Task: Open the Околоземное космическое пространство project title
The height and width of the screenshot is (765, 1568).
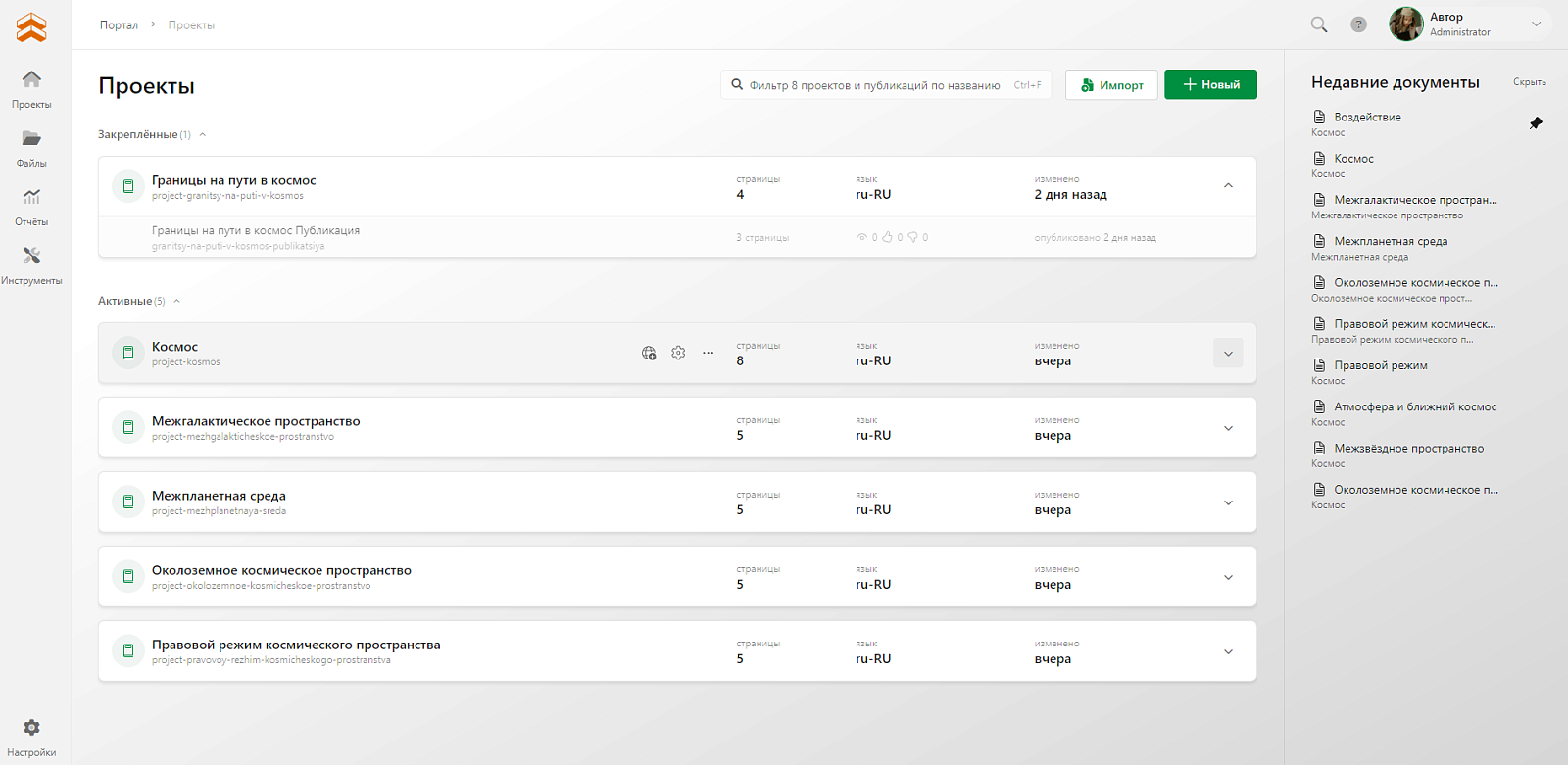Action: [281, 569]
